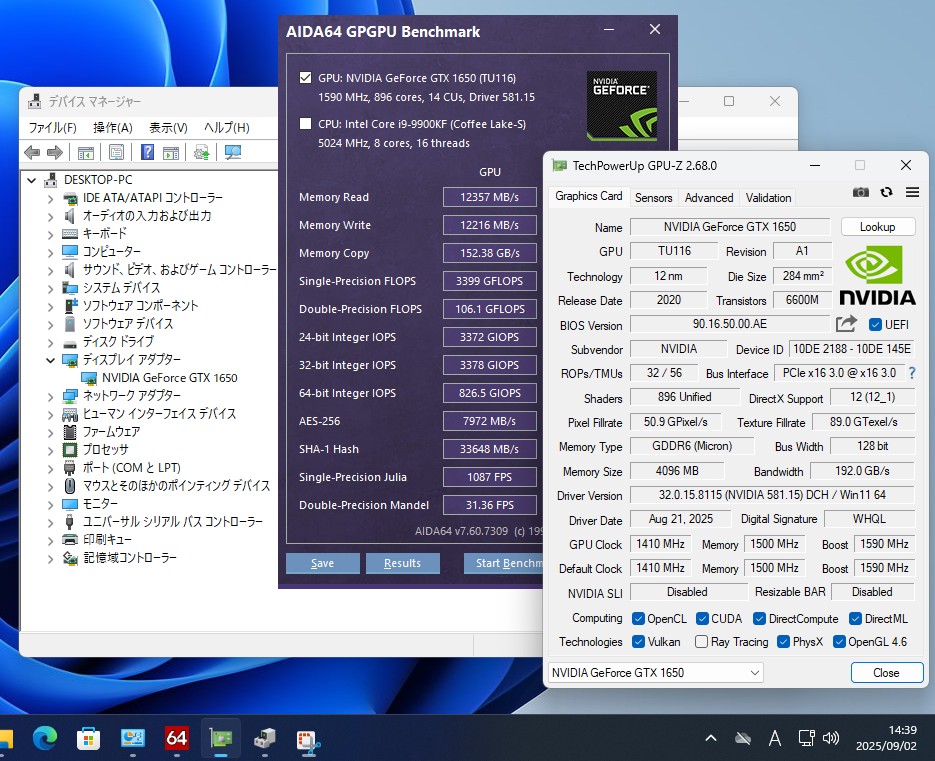Toggle the PhysX checkbox

[x=783, y=642]
